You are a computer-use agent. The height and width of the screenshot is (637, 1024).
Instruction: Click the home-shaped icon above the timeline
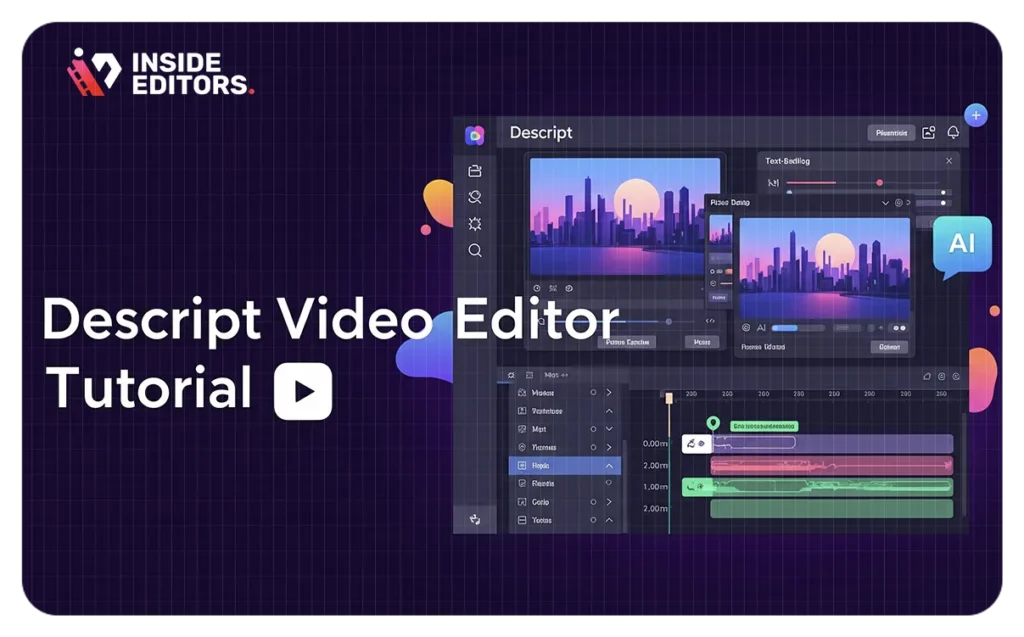coord(927,376)
